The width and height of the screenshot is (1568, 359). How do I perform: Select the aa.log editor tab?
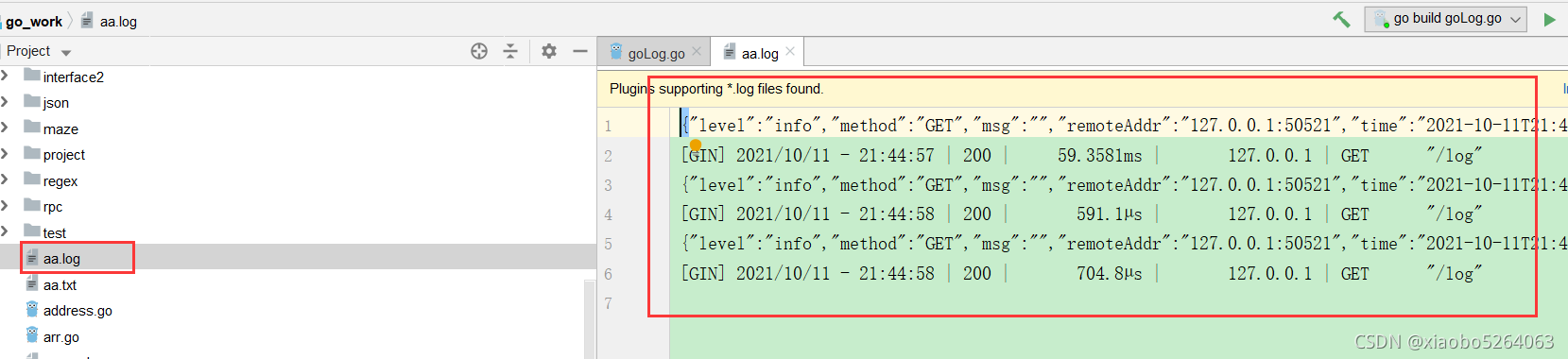(759, 53)
